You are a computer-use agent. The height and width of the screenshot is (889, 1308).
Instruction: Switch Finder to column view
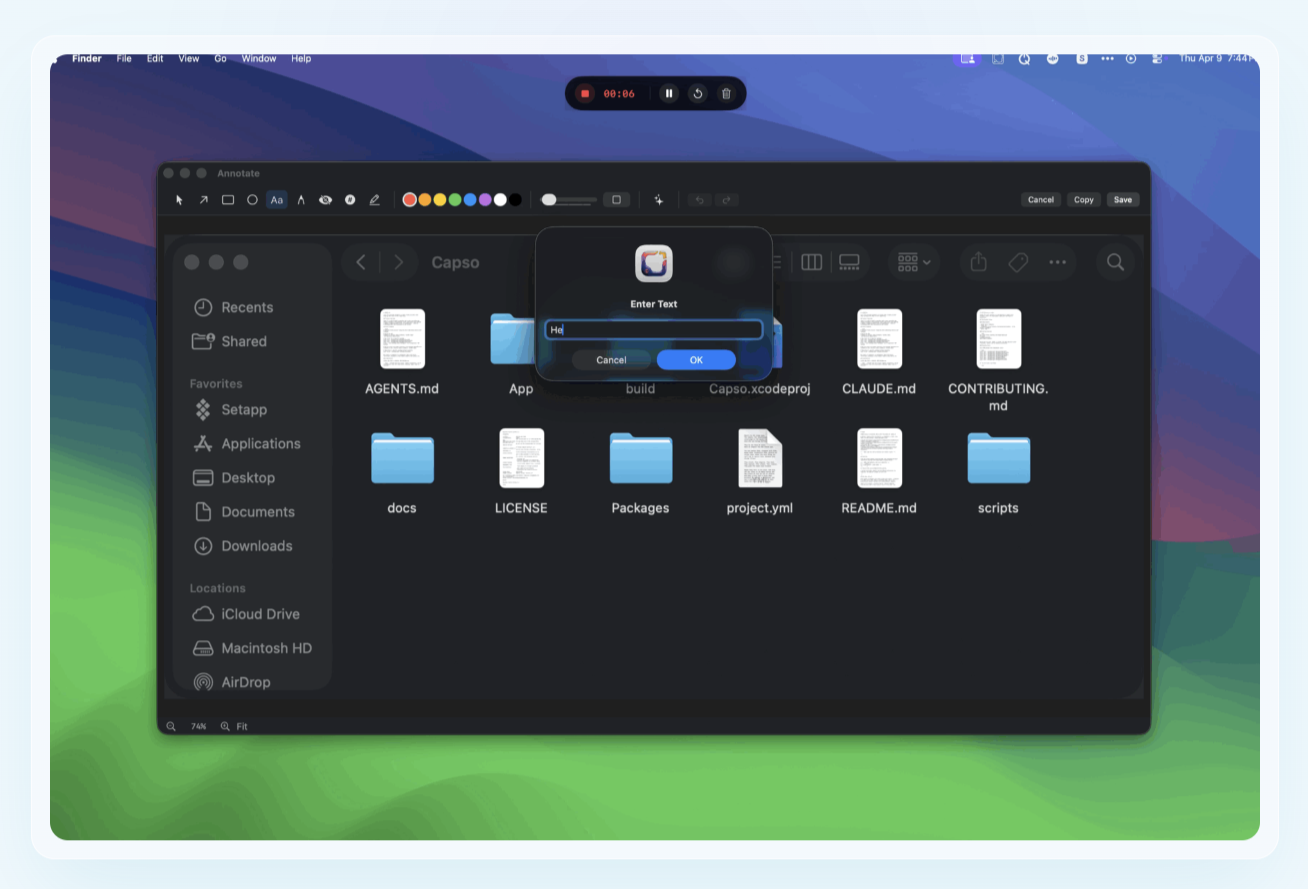[812, 262]
